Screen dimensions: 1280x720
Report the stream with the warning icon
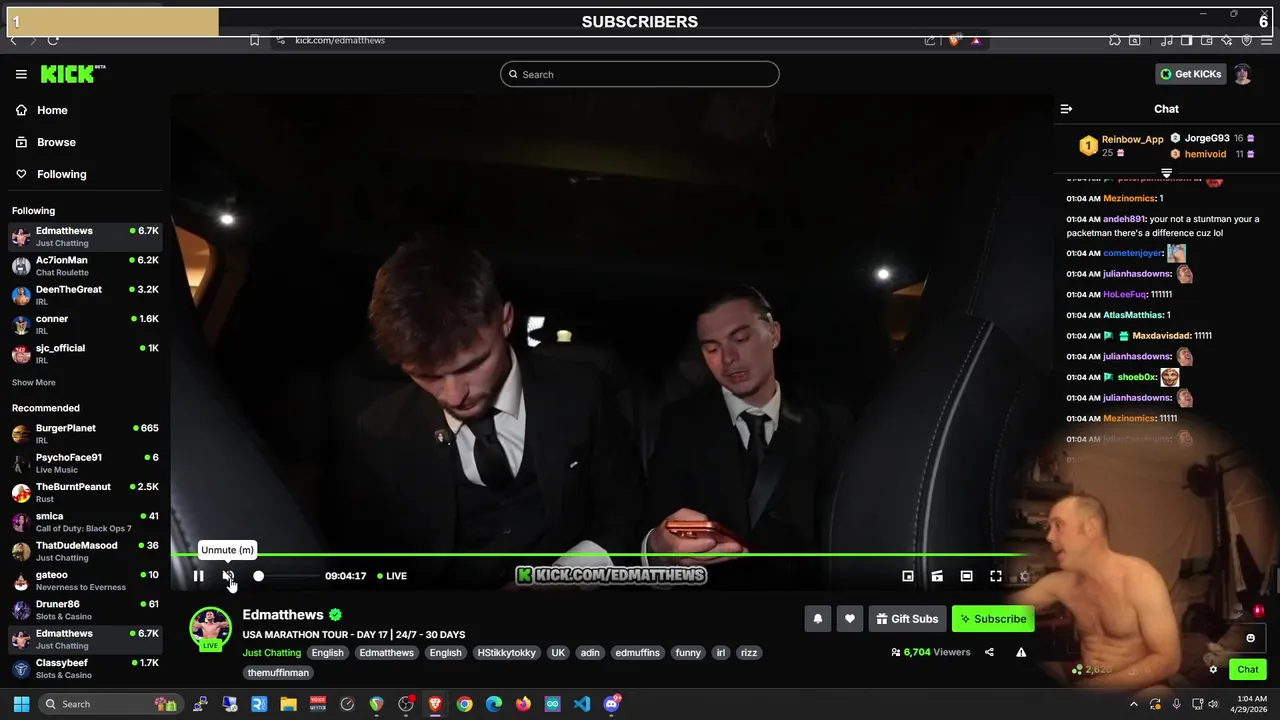click(x=1021, y=652)
